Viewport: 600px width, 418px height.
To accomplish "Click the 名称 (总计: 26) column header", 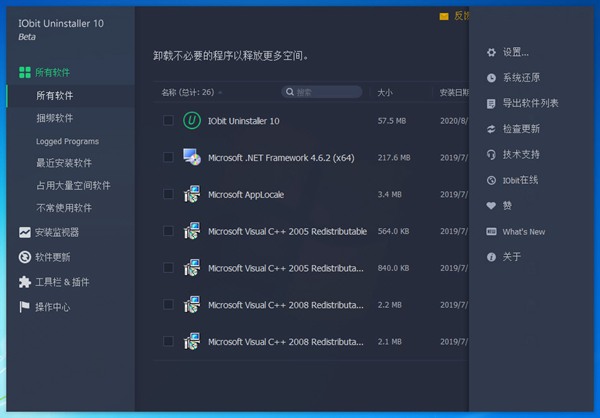I will click(188, 92).
